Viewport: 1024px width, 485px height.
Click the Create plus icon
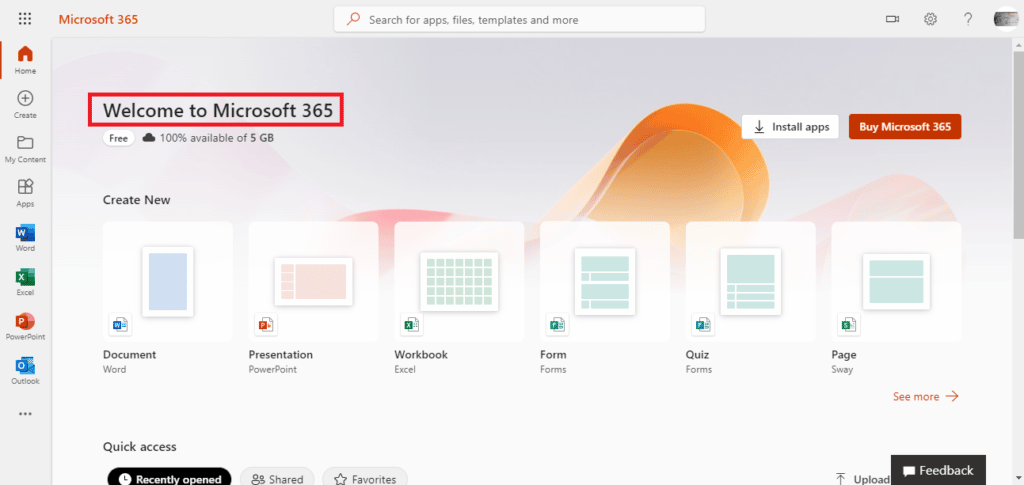(x=25, y=99)
